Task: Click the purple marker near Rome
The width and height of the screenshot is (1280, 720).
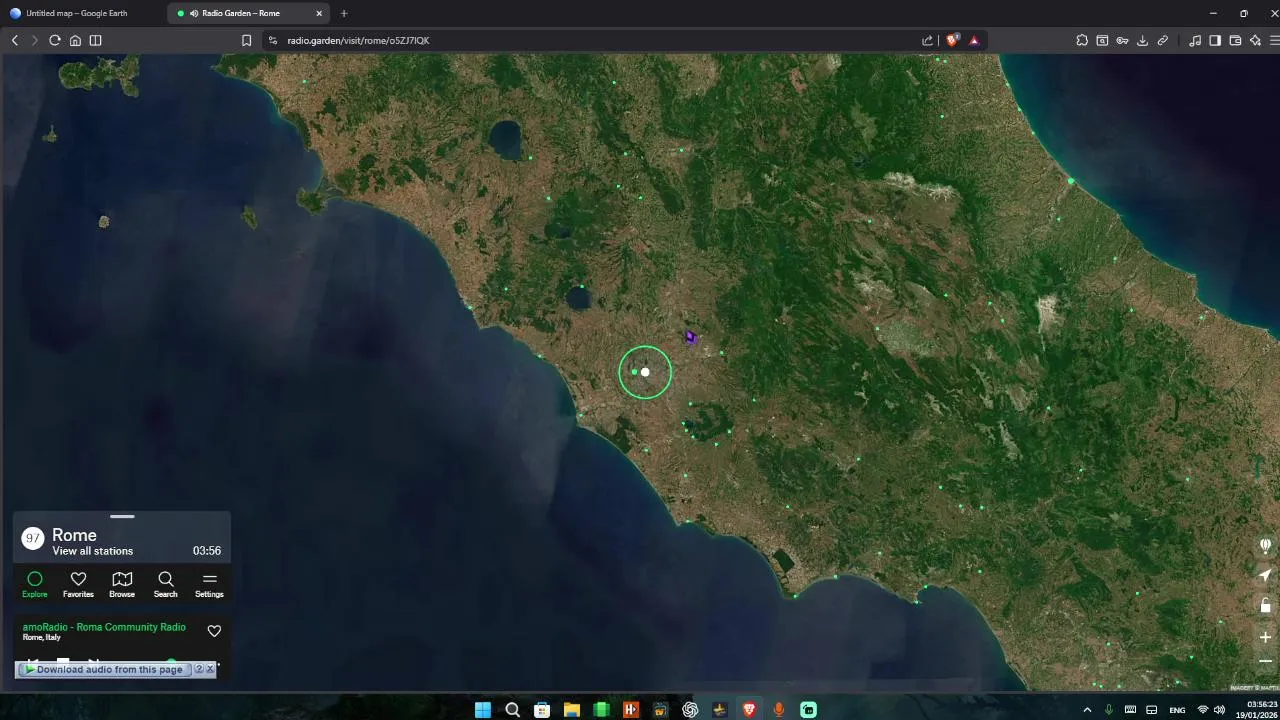Action: 690,338
